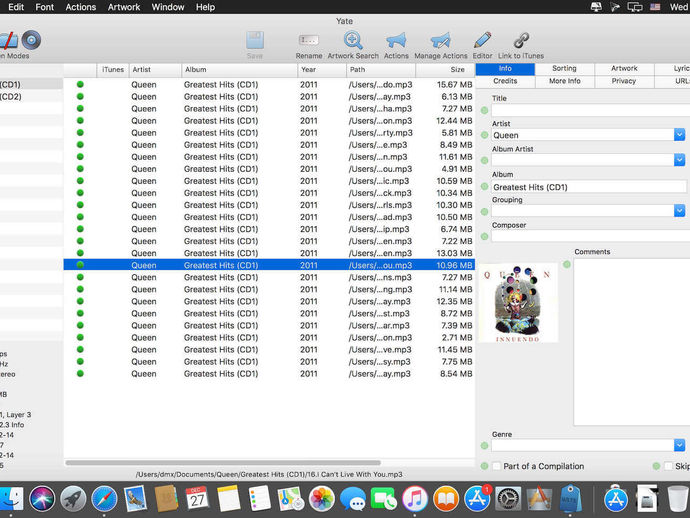Image resolution: width=690 pixels, height=518 pixels.
Task: Open Manage Actions tool
Action: (440, 40)
